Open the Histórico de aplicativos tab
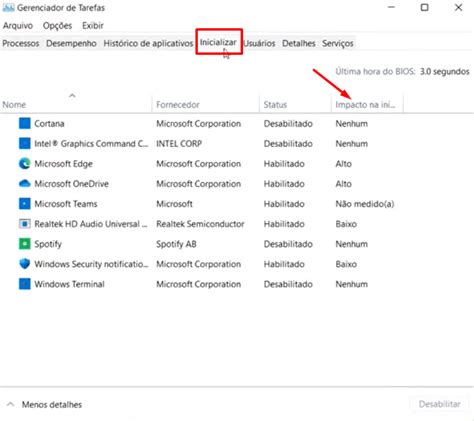The width and height of the screenshot is (474, 421). 148,43
